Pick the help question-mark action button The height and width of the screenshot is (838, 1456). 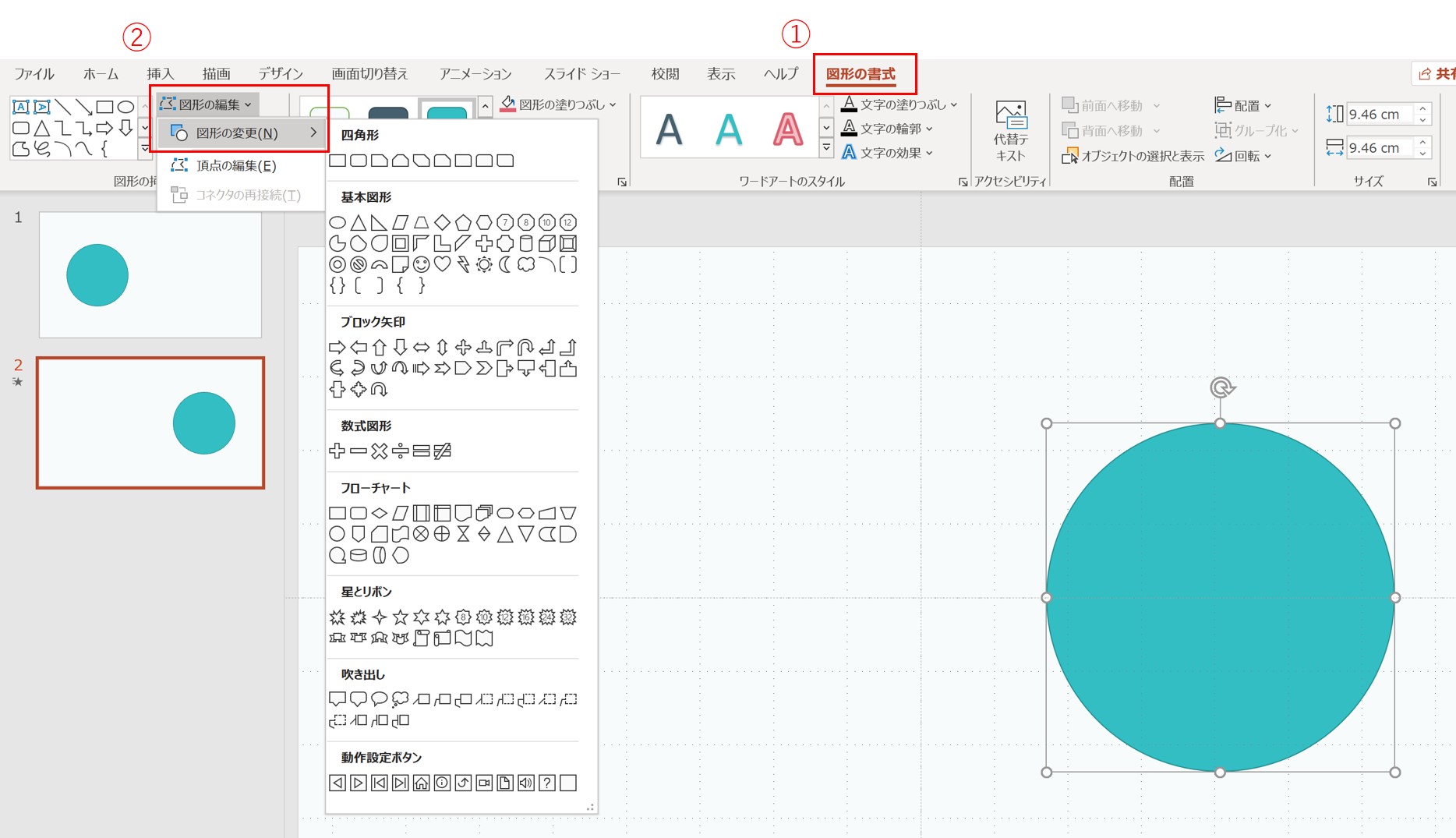547,783
